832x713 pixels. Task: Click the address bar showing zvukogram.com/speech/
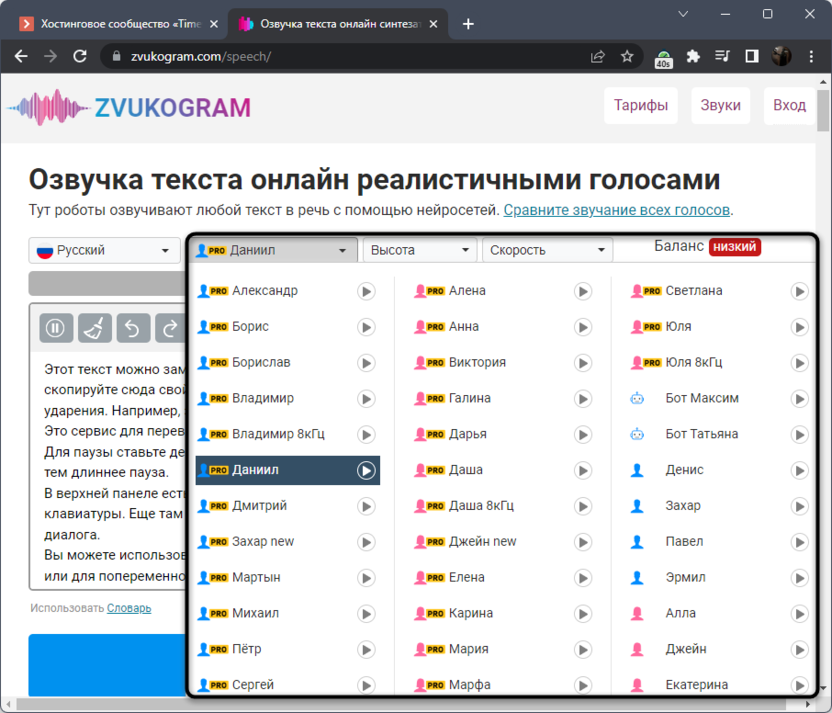pos(350,57)
